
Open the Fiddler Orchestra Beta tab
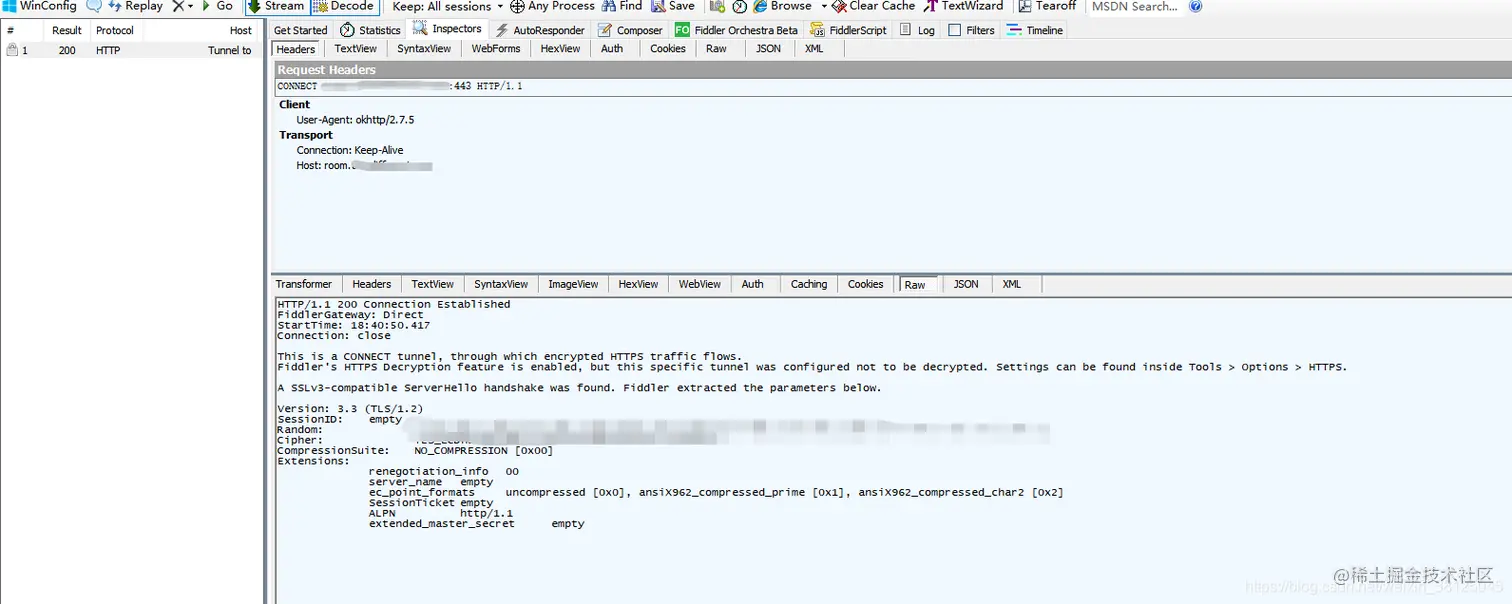pos(737,30)
